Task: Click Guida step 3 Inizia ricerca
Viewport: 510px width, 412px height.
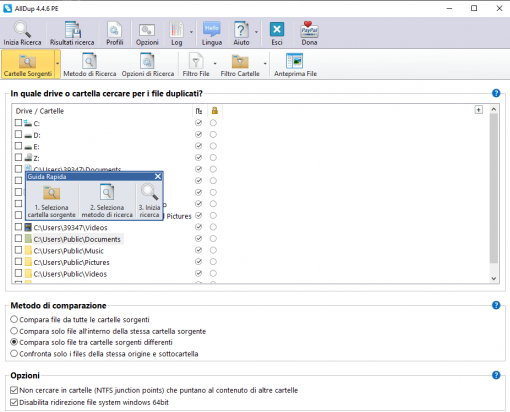Action: [149, 201]
